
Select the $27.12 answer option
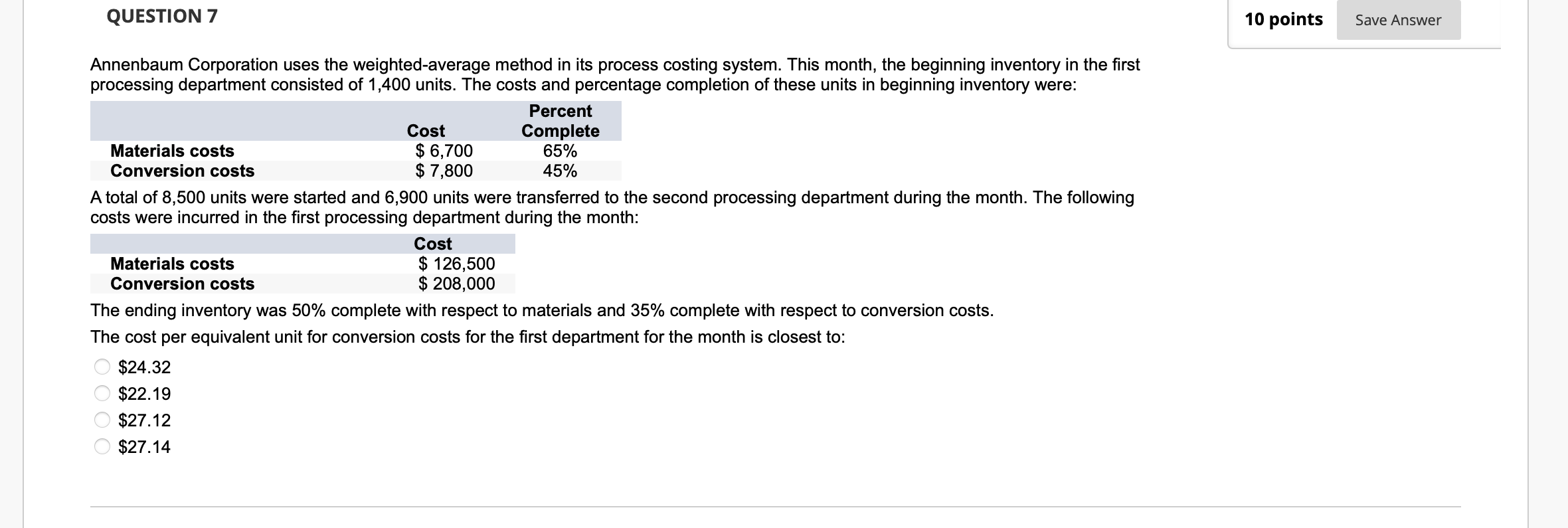tap(101, 420)
